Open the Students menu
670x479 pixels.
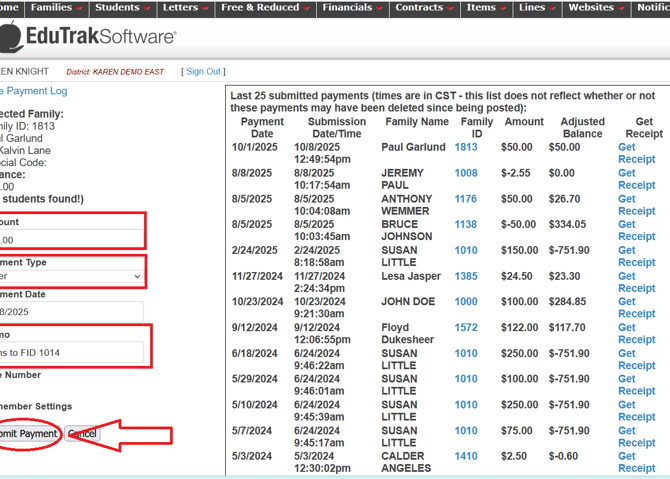click(x=122, y=8)
